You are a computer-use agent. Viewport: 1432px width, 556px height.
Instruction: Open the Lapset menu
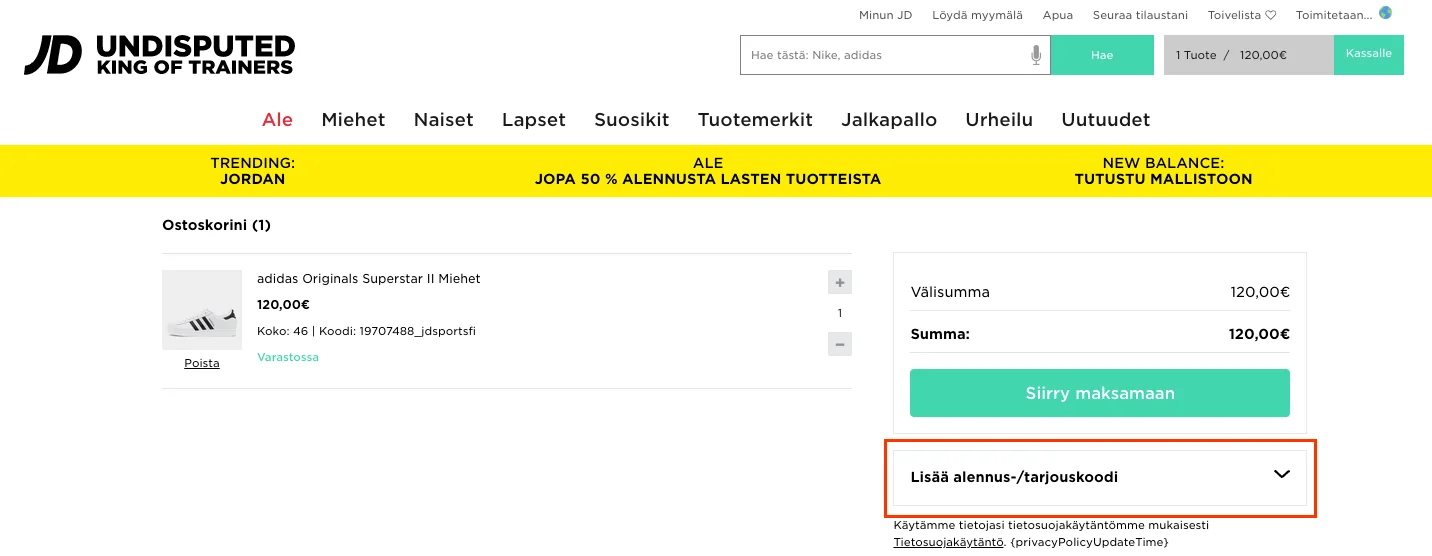534,120
